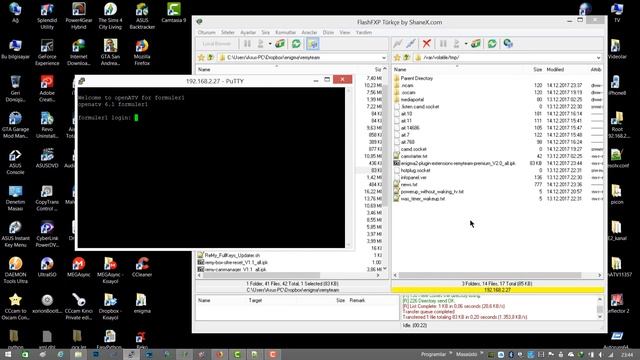Refresh the local pane file listing
The width and height of the screenshot is (640, 360).
[x=296, y=43]
